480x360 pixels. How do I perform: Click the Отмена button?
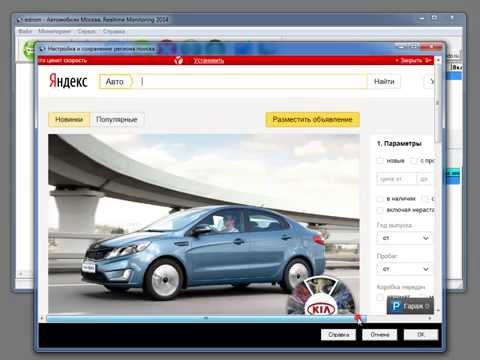click(380, 334)
